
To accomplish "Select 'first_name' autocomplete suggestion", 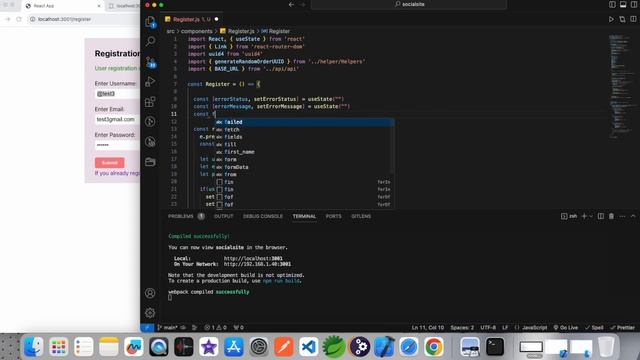I will coord(304,152).
